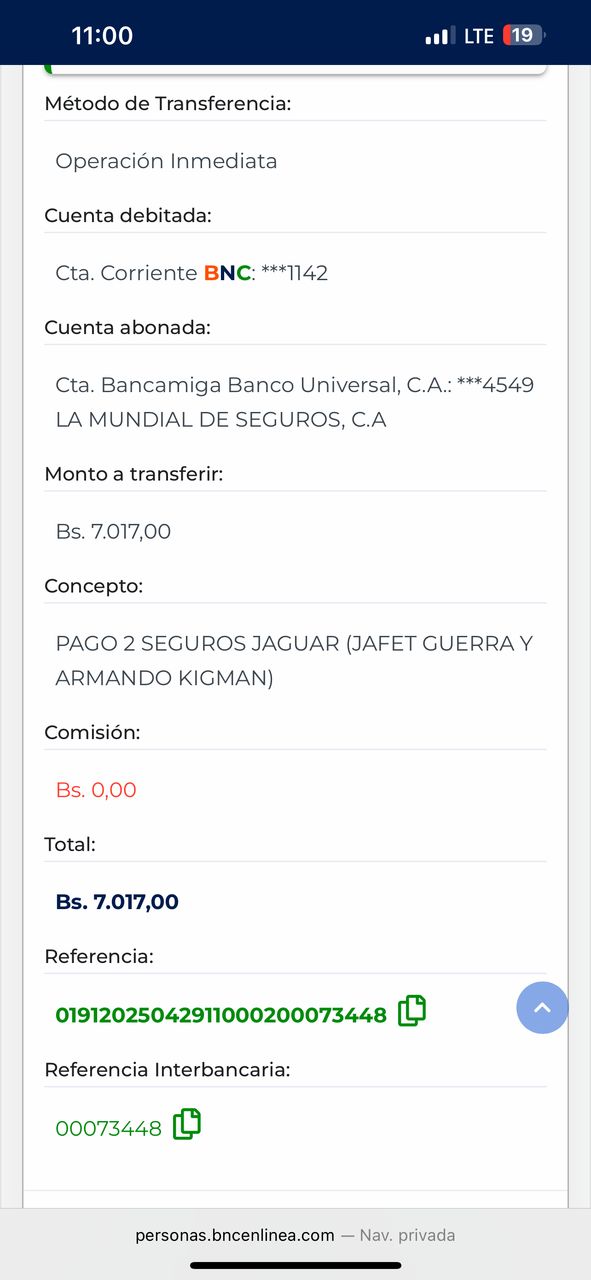Copy the Referencia Interbancaria number via icon

point(187,1124)
